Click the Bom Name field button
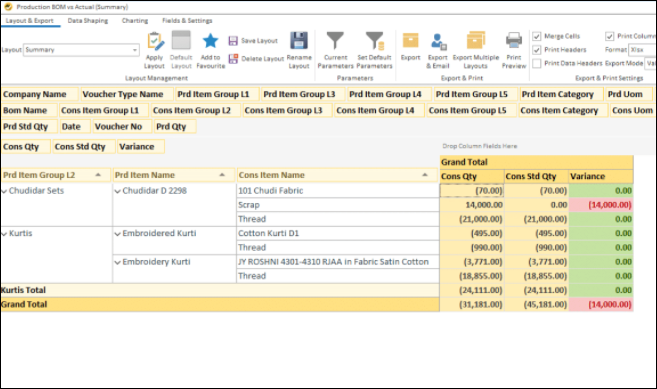657x389 pixels. [29, 111]
